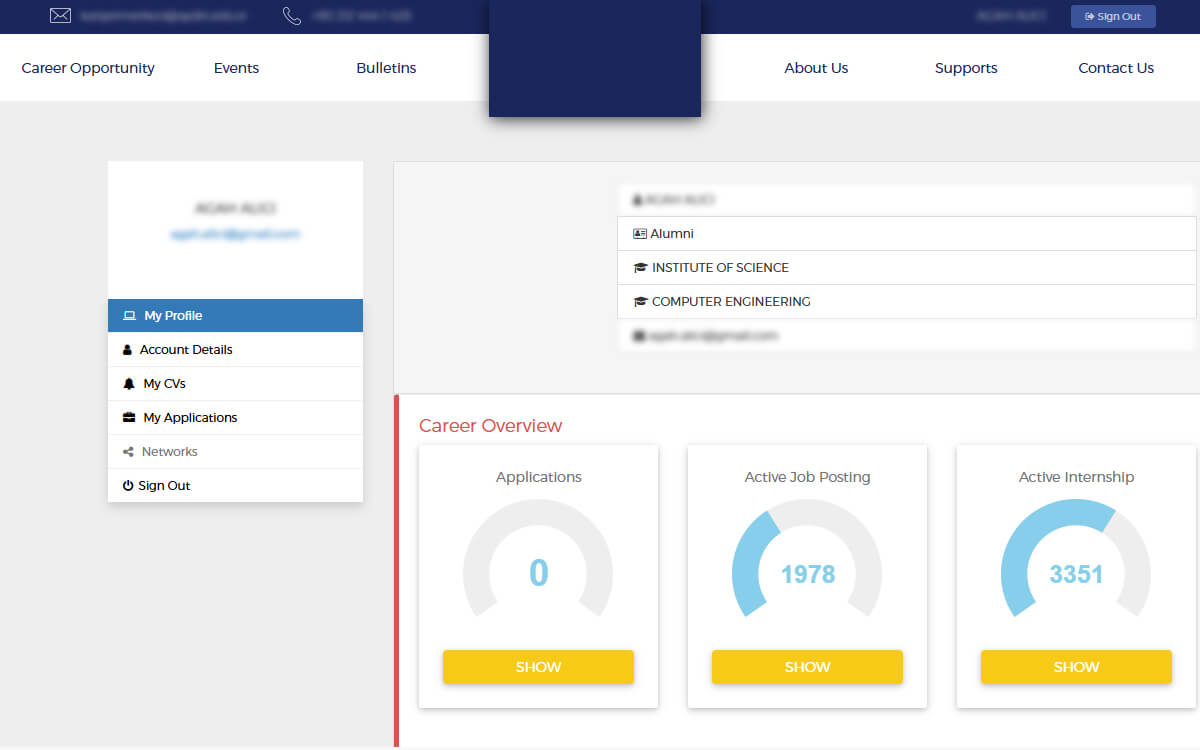Click the ID card icon beside Alumni

[x=640, y=234]
